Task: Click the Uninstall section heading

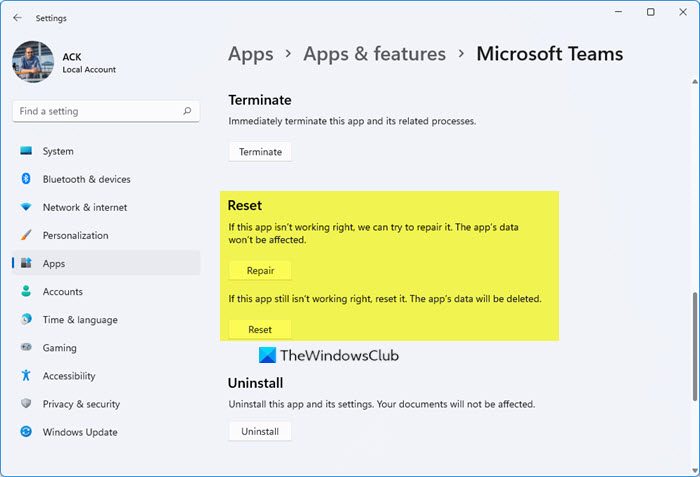Action: (x=255, y=383)
